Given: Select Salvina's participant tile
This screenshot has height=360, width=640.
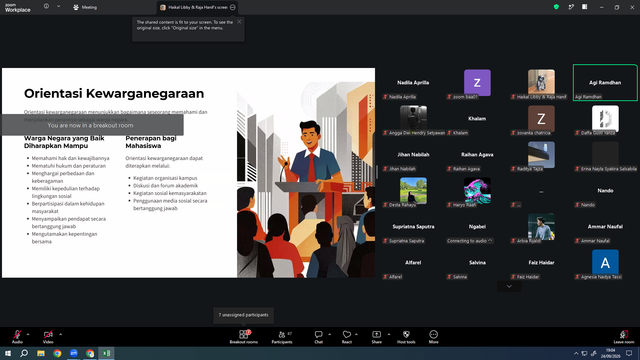Looking at the screenshot, I should (477, 262).
